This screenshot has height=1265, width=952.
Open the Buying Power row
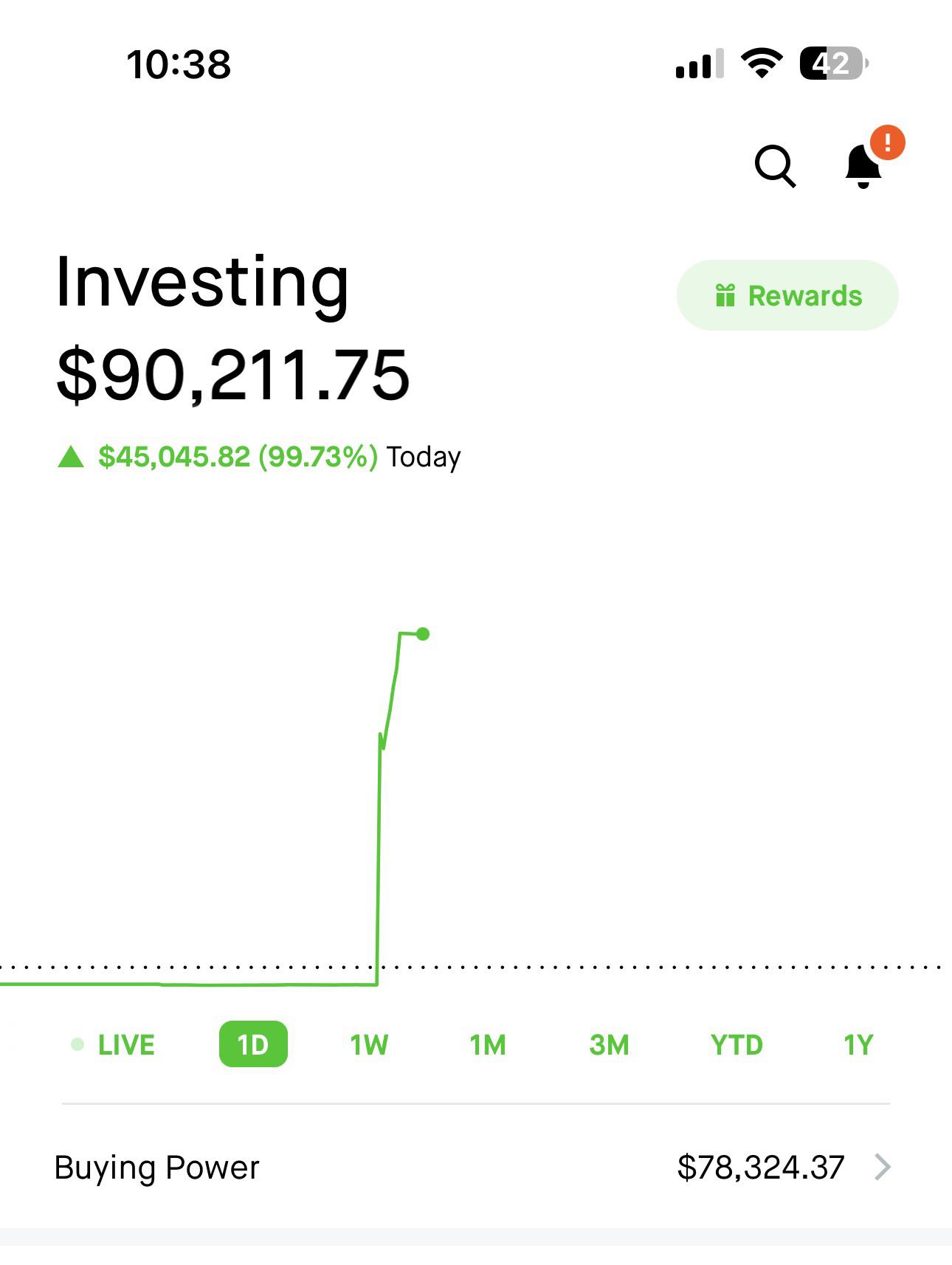472,1167
